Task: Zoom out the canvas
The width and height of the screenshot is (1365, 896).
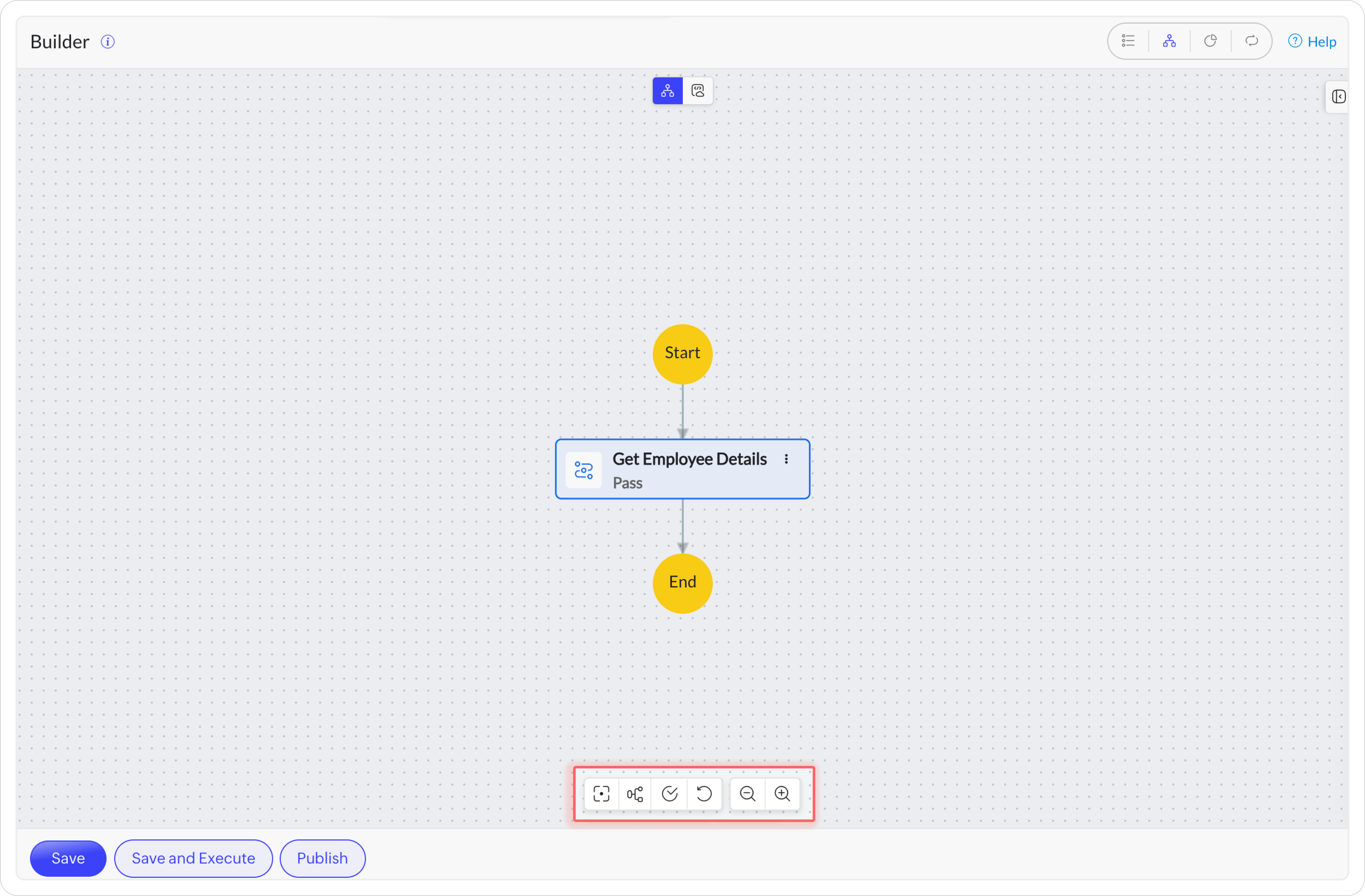Action: click(747, 794)
